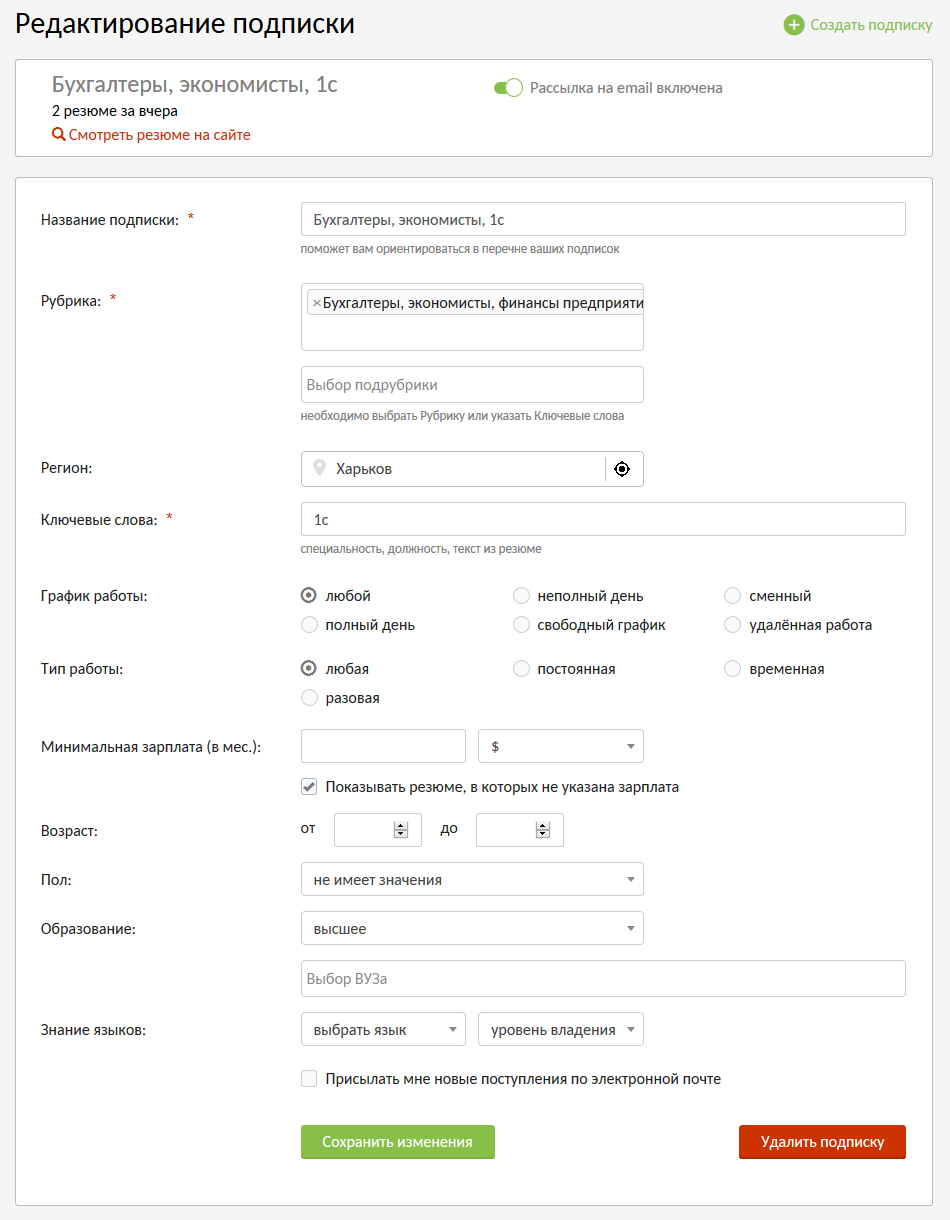Select the удалённая работа schedule option
The height and width of the screenshot is (1220, 950).
coord(733,625)
